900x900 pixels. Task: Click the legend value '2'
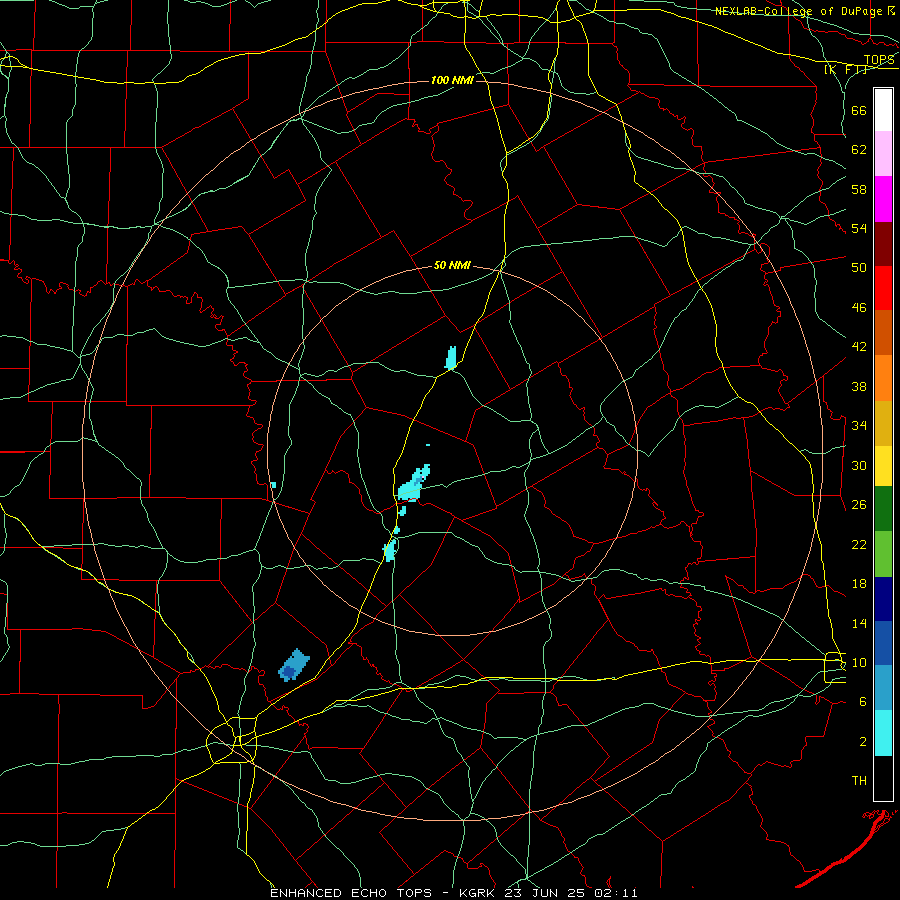(x=862, y=742)
